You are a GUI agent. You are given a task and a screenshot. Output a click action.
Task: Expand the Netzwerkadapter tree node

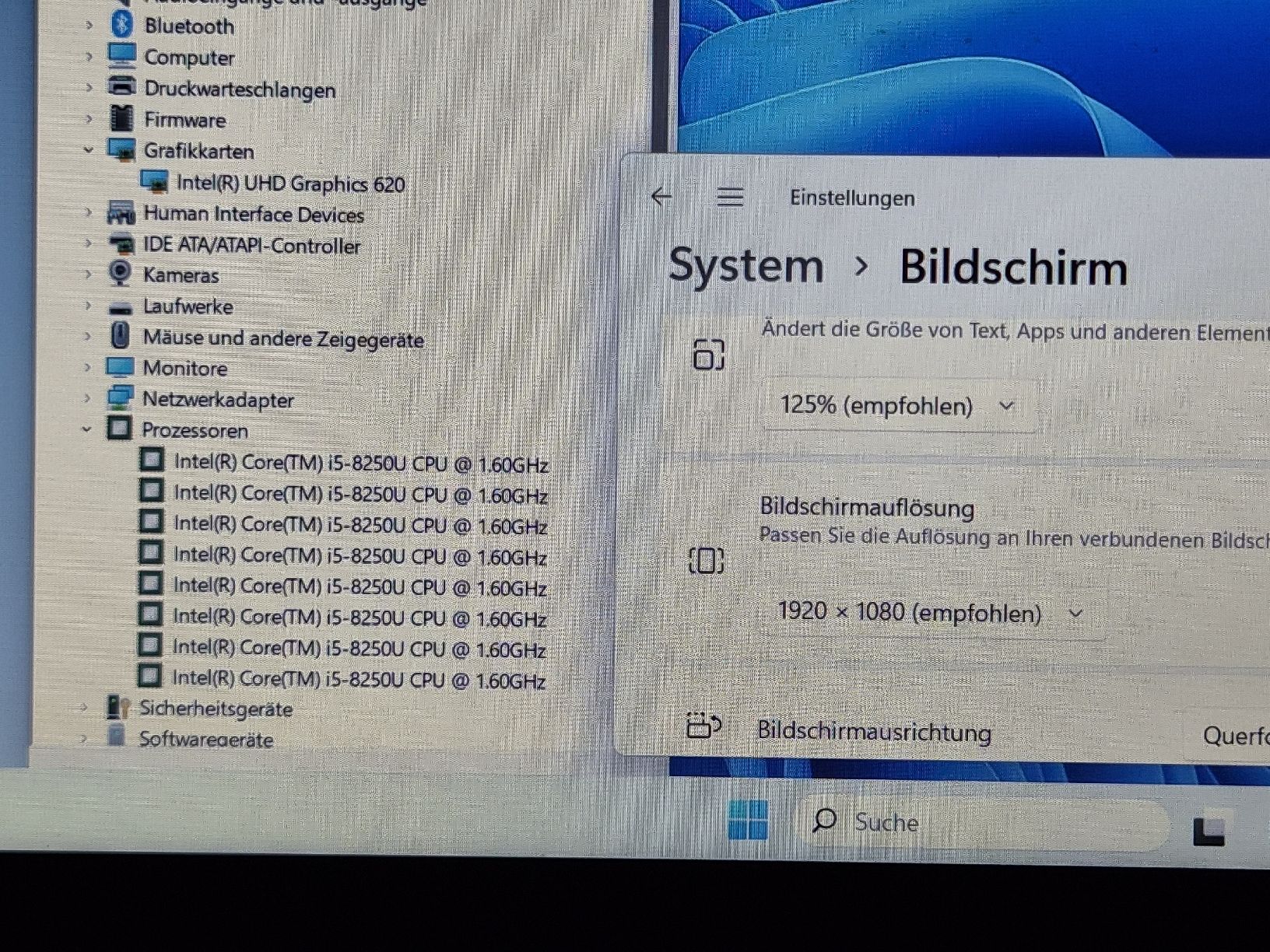click(x=87, y=398)
